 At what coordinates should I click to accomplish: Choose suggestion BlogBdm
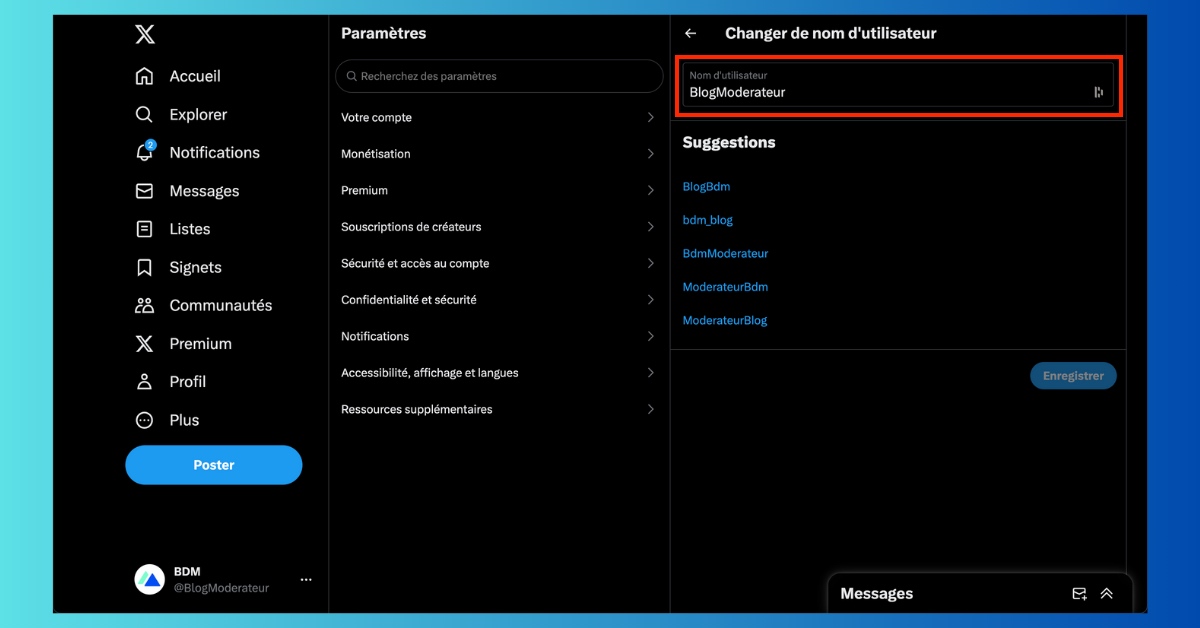pos(706,187)
